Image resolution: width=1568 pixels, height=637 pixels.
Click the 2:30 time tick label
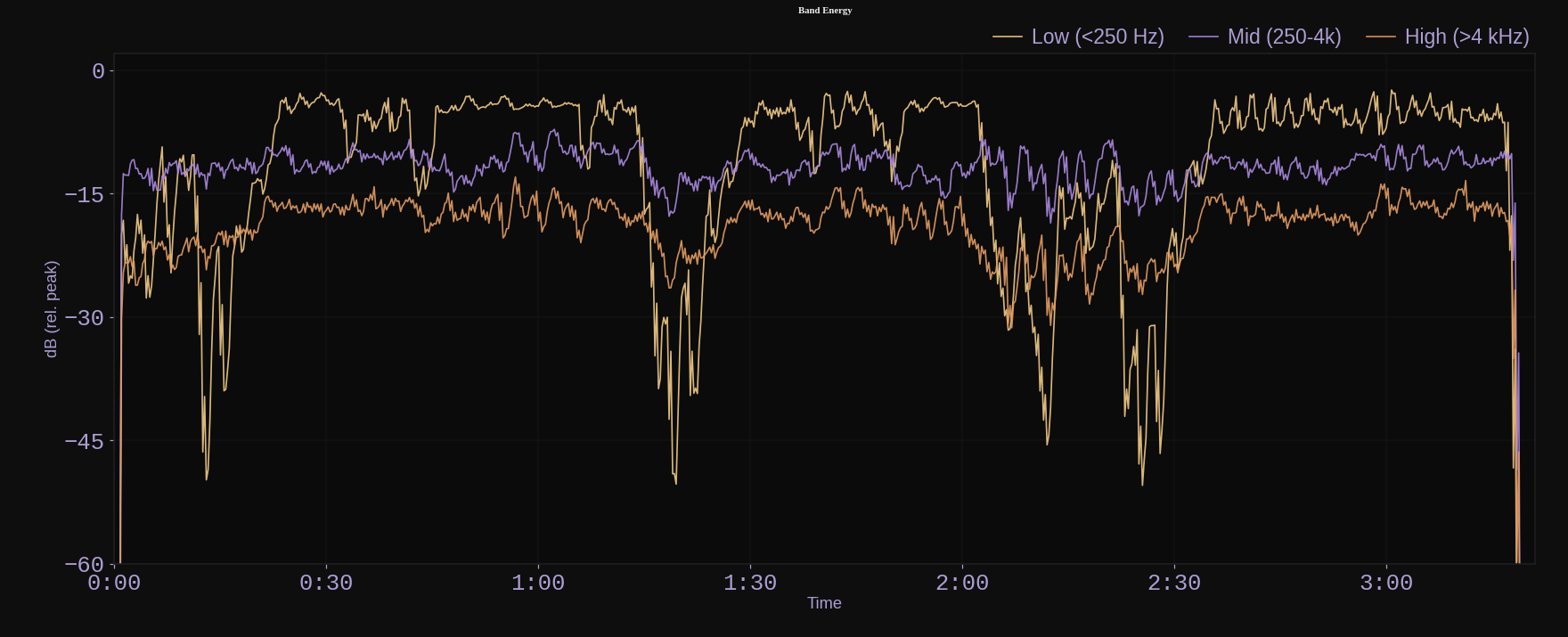coord(1174,584)
